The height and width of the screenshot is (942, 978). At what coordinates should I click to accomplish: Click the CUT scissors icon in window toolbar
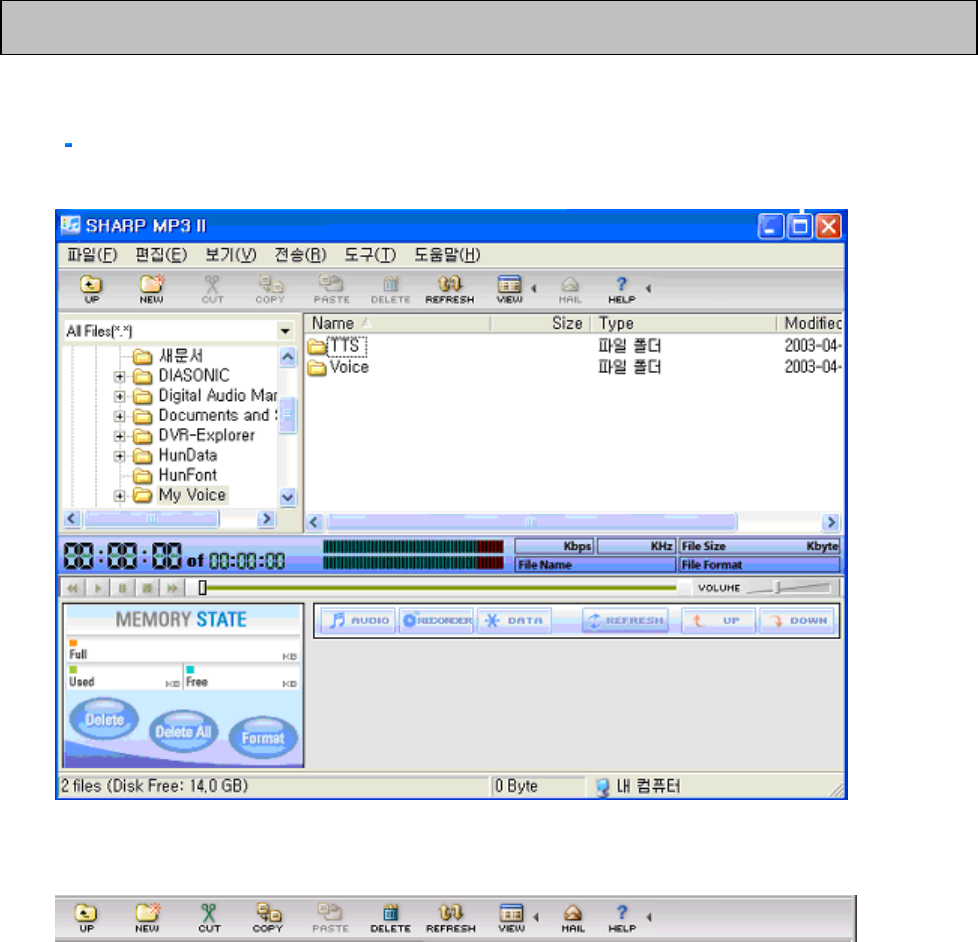(212, 289)
